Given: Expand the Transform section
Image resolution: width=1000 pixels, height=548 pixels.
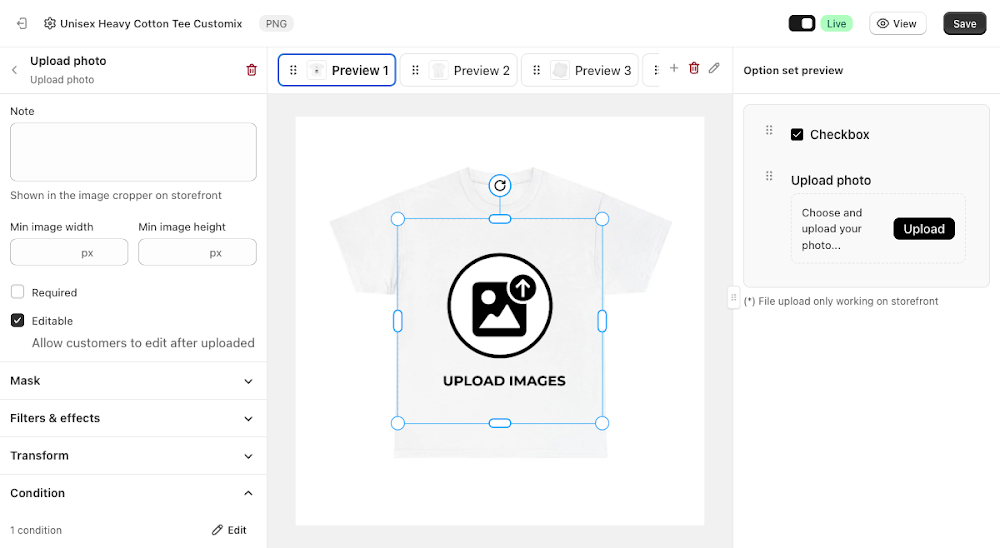Looking at the screenshot, I should pos(133,455).
